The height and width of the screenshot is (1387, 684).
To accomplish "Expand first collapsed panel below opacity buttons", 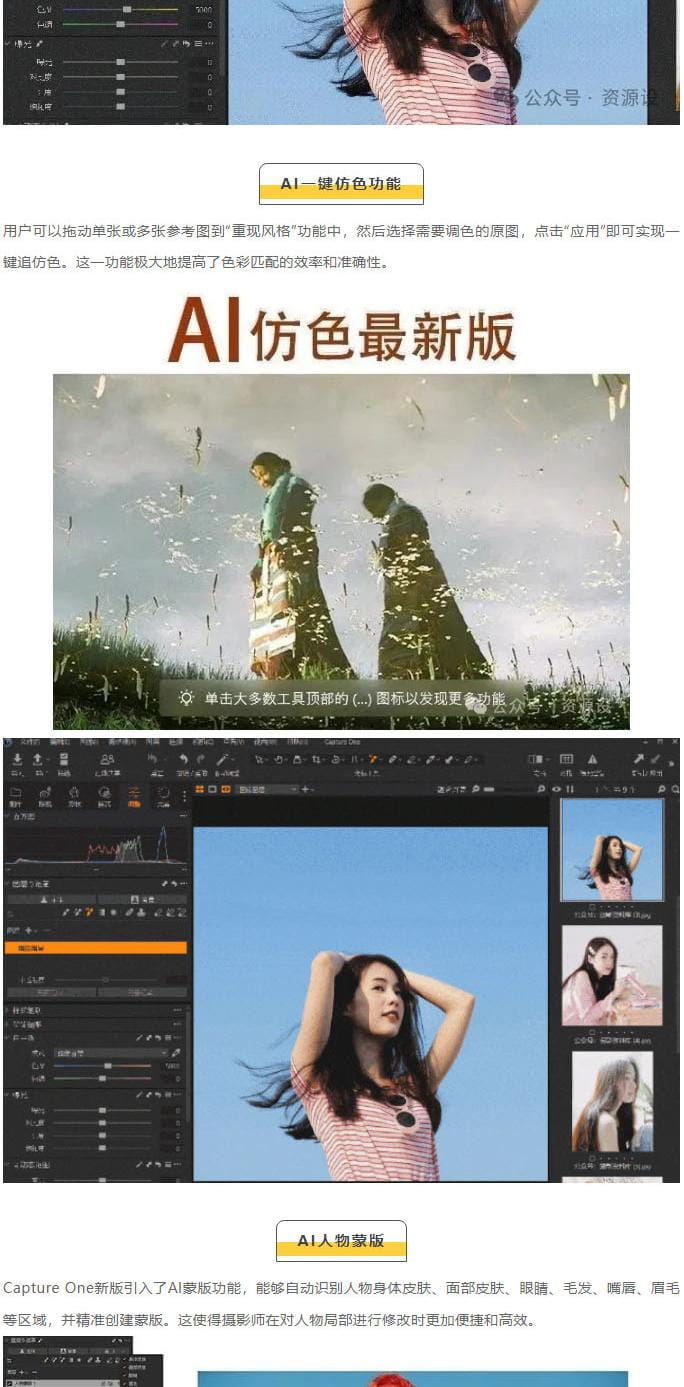I will point(8,1010).
